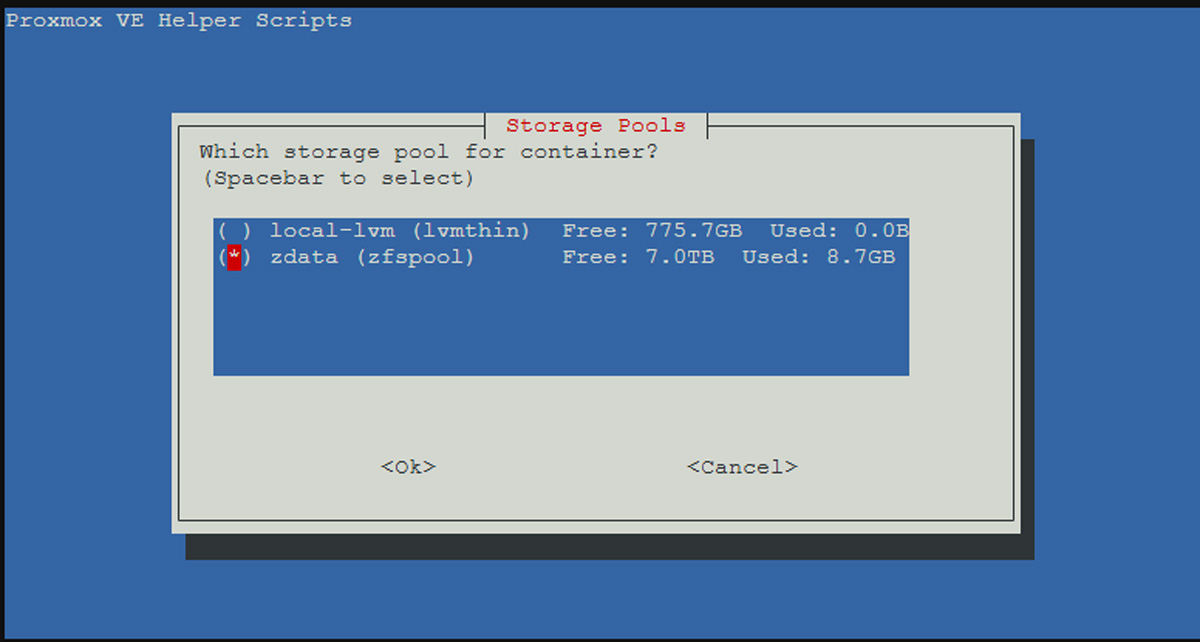1200x642 pixels.
Task: Click the gray dialog area between Ok and Cancel
Action: coord(560,467)
